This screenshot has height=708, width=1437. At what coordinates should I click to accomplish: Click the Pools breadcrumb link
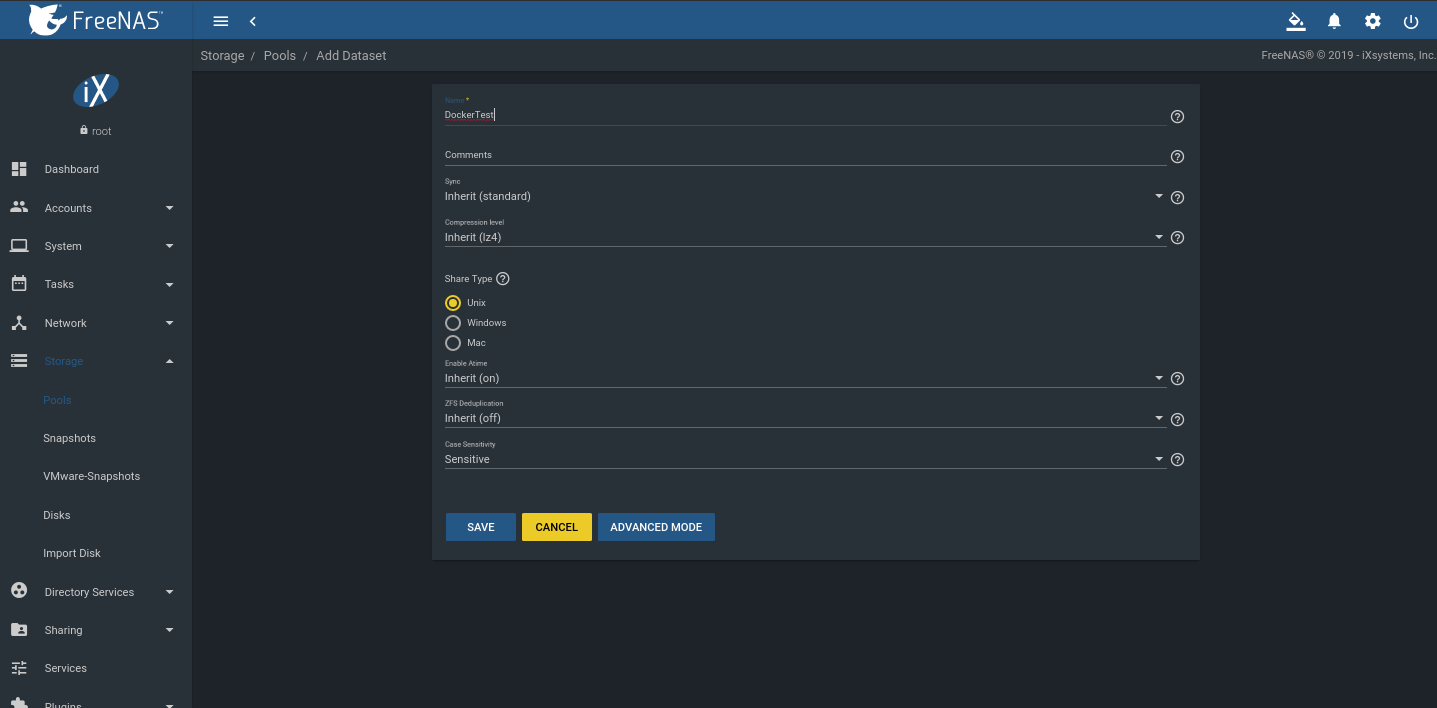click(280, 56)
